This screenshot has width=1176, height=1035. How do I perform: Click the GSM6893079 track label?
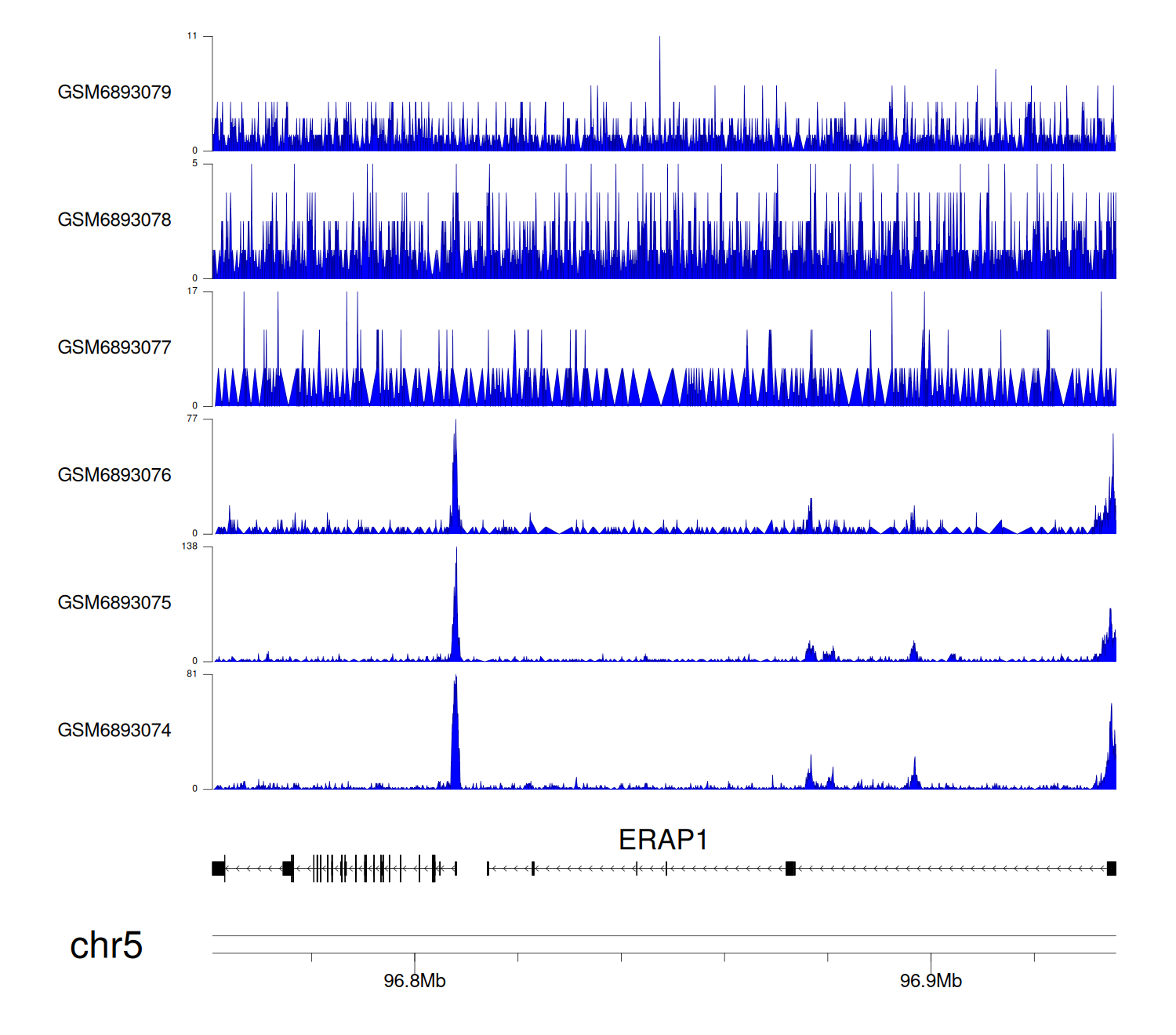tap(114, 93)
